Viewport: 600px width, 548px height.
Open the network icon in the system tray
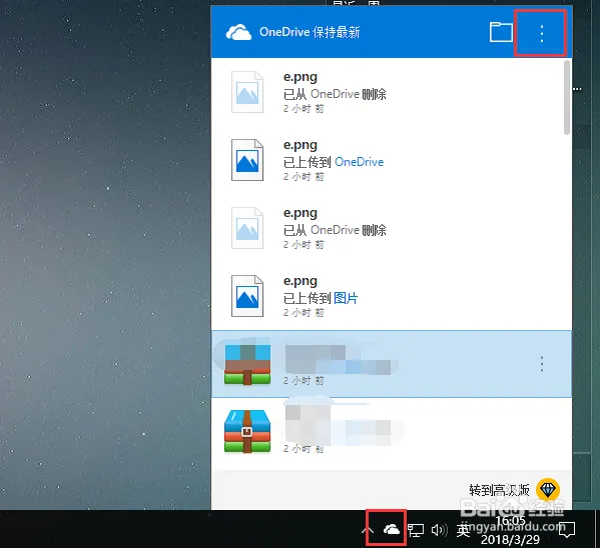[x=416, y=530]
